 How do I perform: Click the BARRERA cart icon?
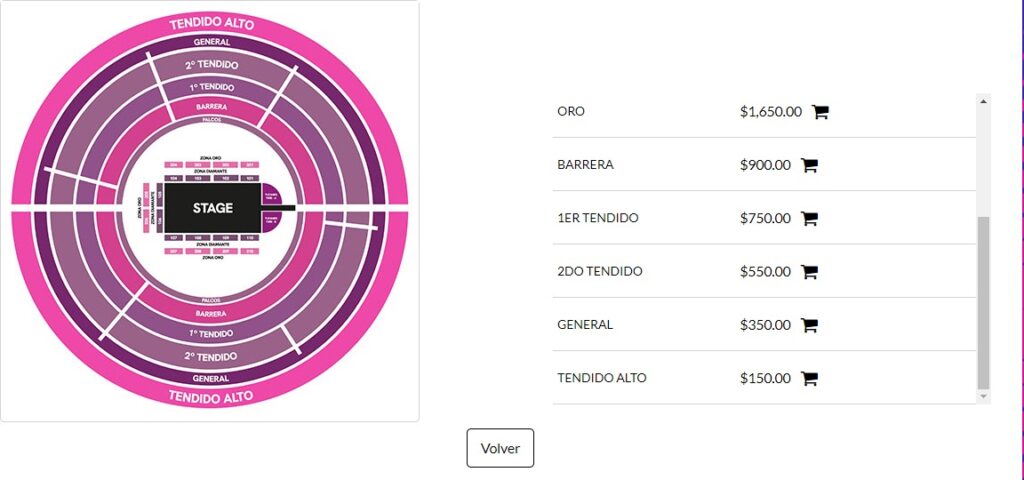coord(809,165)
